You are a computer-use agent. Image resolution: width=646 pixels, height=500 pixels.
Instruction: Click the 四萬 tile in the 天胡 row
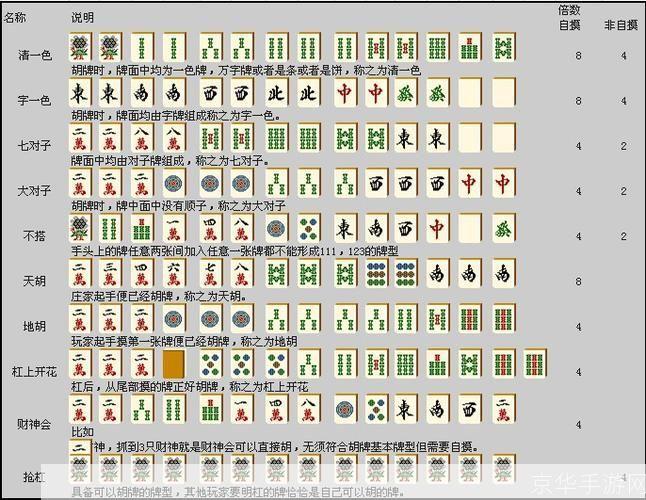tap(143, 273)
